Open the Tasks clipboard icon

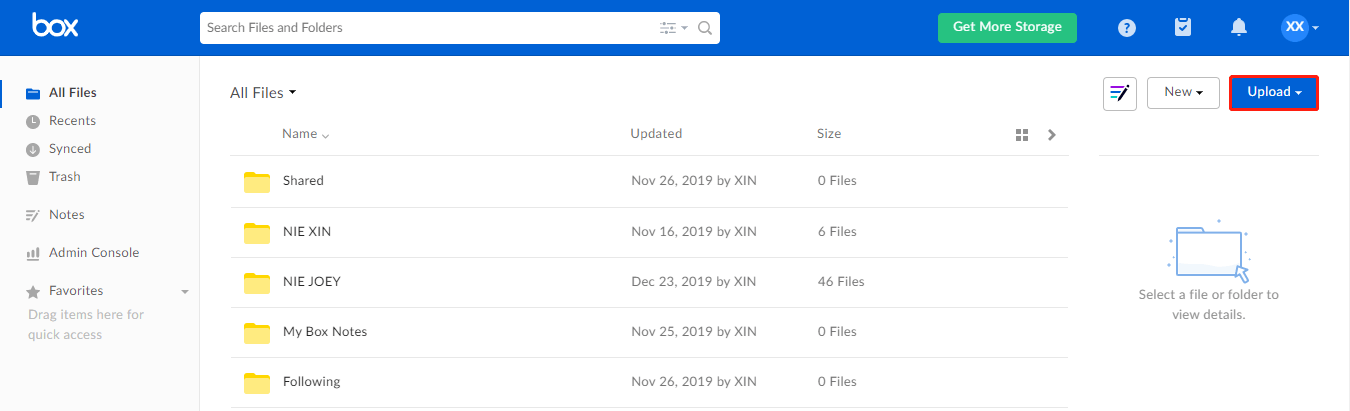1183,28
